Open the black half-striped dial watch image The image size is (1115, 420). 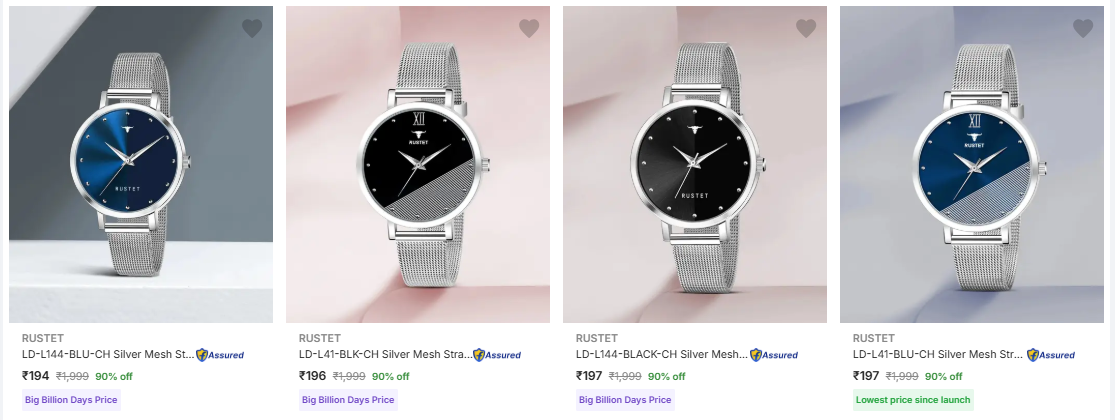[x=418, y=164]
